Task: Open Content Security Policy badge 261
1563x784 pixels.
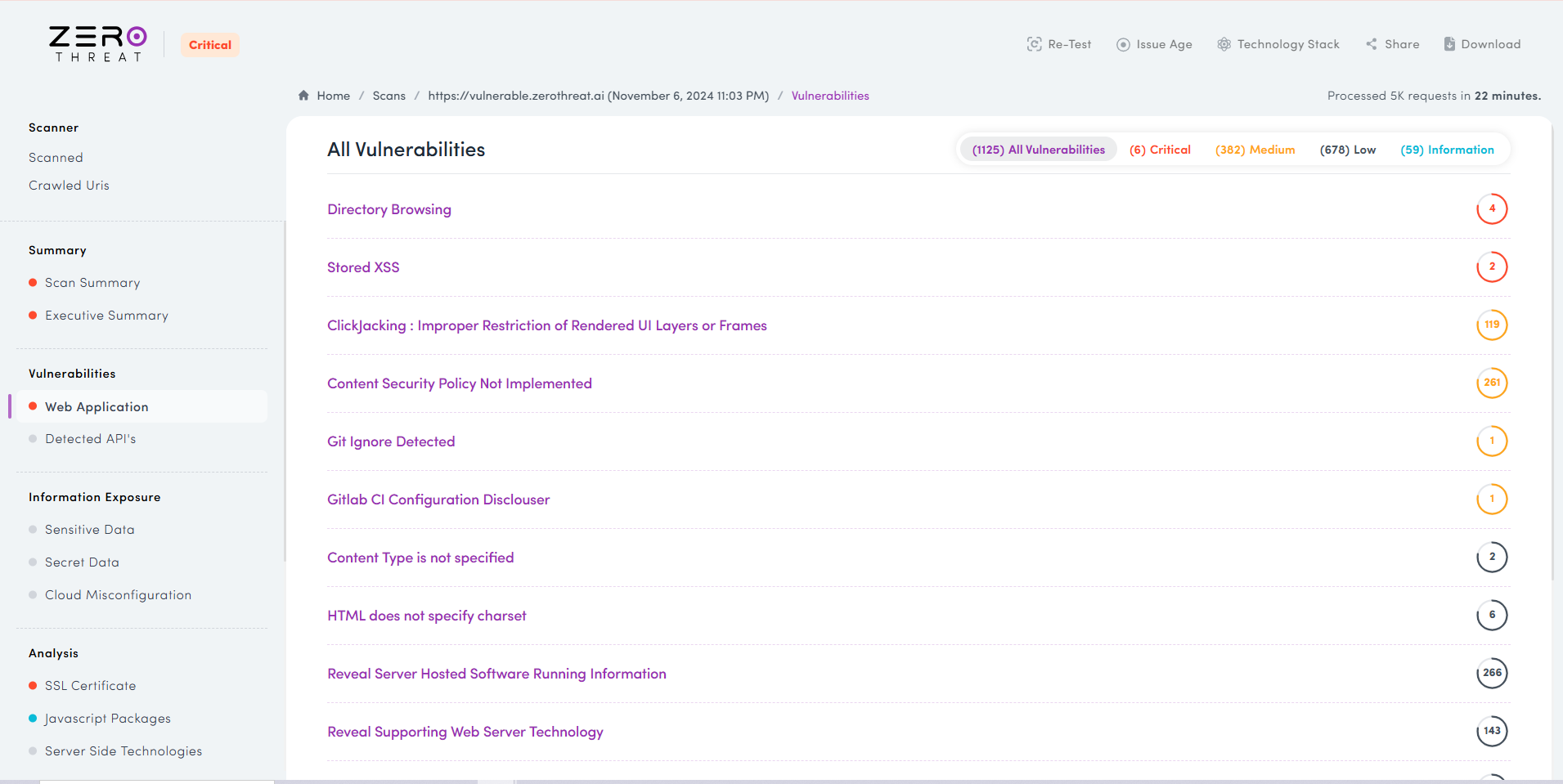Action: 1492,383
